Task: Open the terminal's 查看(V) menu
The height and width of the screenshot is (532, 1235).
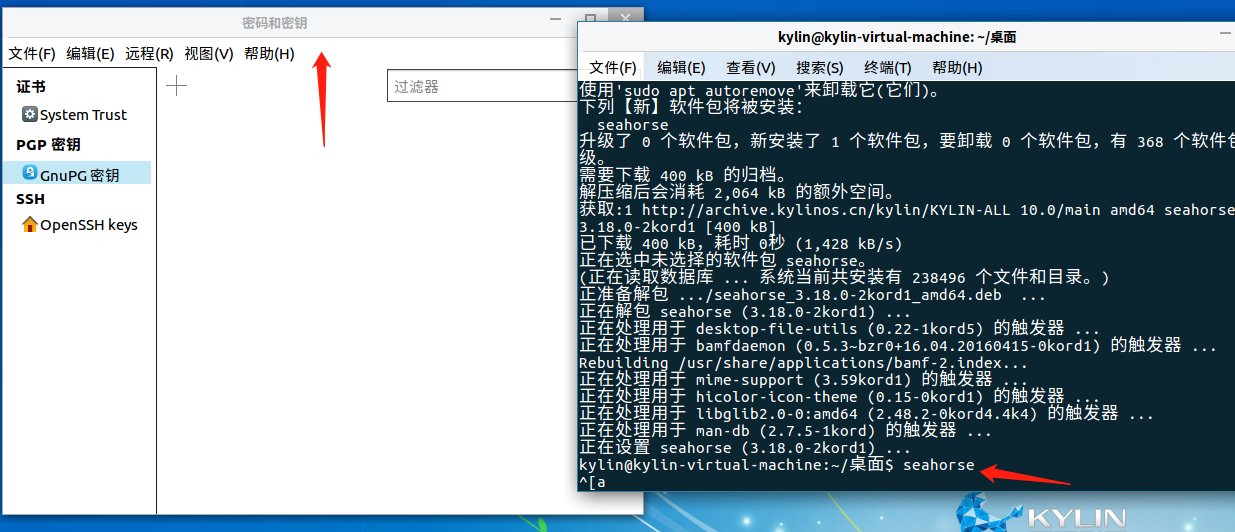Action: click(x=750, y=68)
